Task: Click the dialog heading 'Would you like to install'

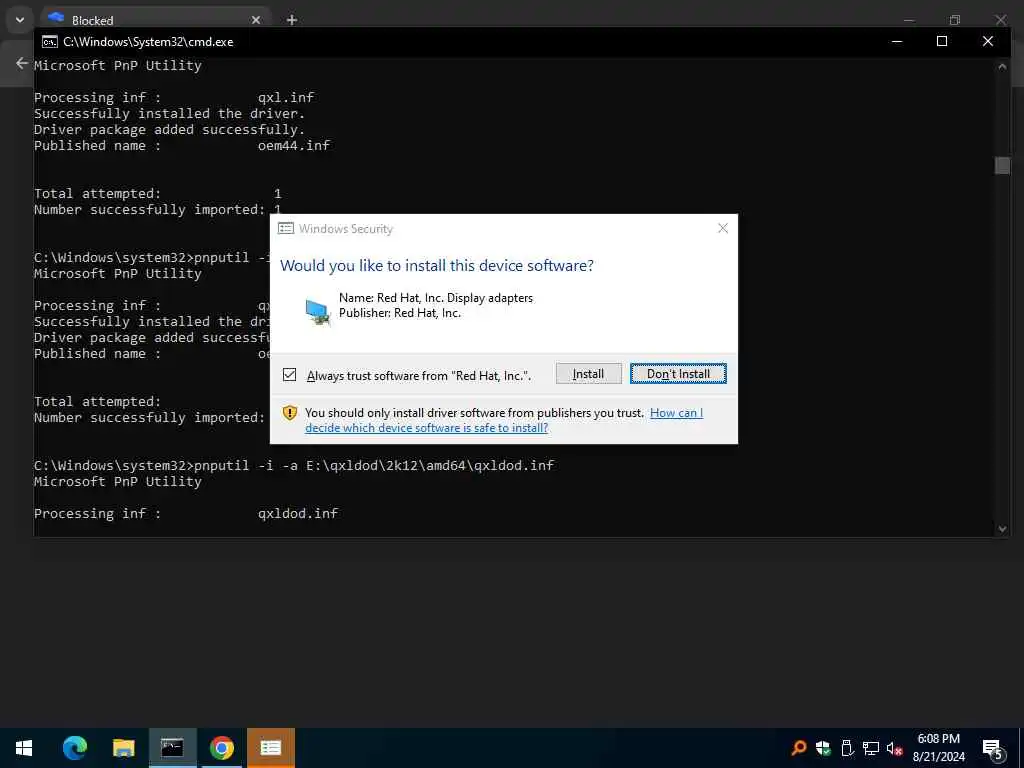Action: pyautogui.click(x=437, y=266)
